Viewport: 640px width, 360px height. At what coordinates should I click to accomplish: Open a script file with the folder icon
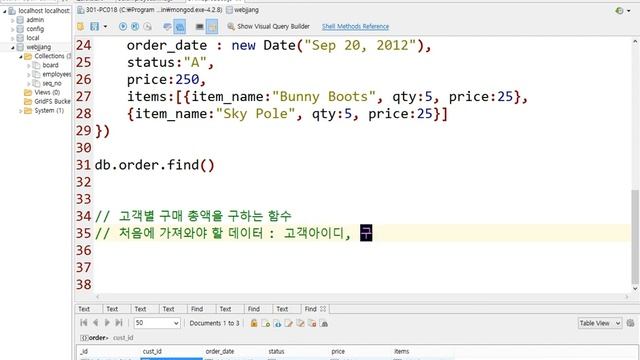click(x=81, y=27)
